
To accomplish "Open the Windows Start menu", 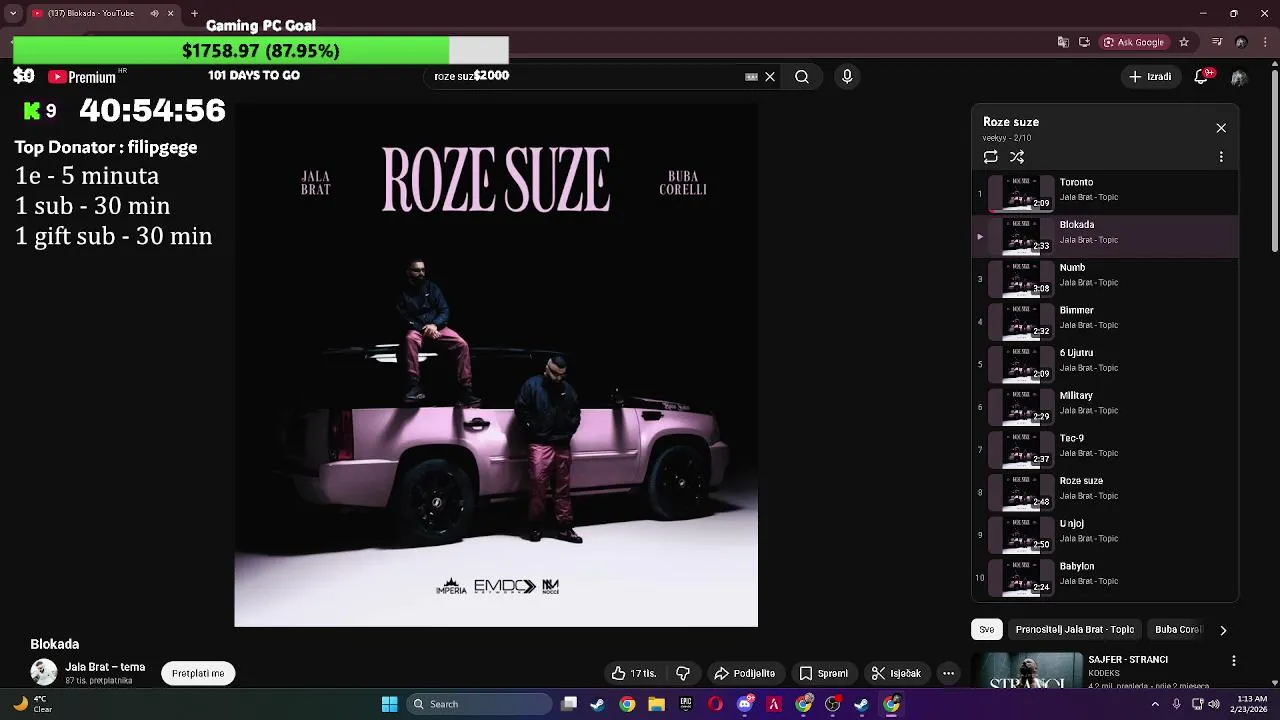I will click(x=389, y=704).
